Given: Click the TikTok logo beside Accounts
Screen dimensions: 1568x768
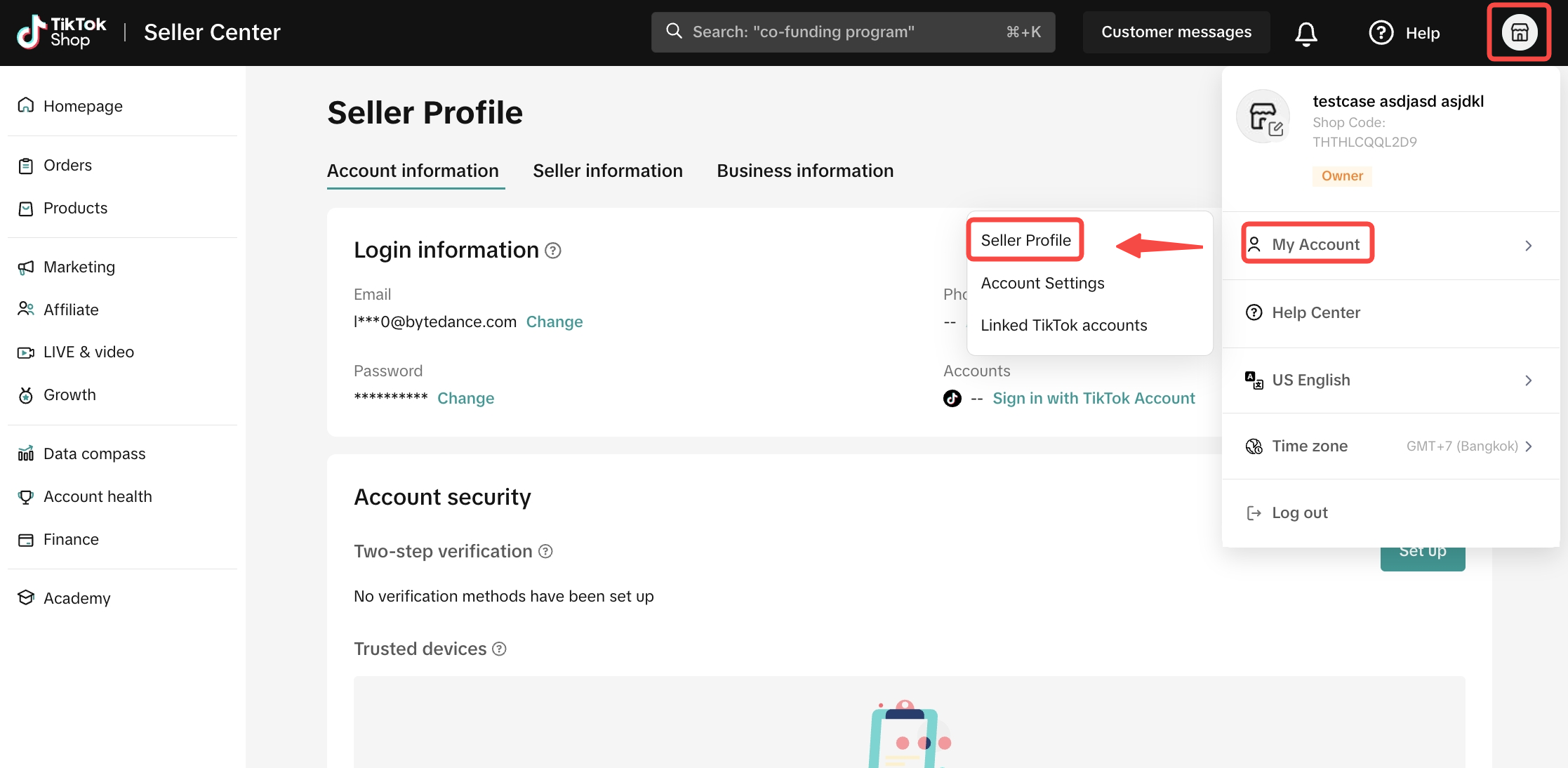Looking at the screenshot, I should 952,399.
